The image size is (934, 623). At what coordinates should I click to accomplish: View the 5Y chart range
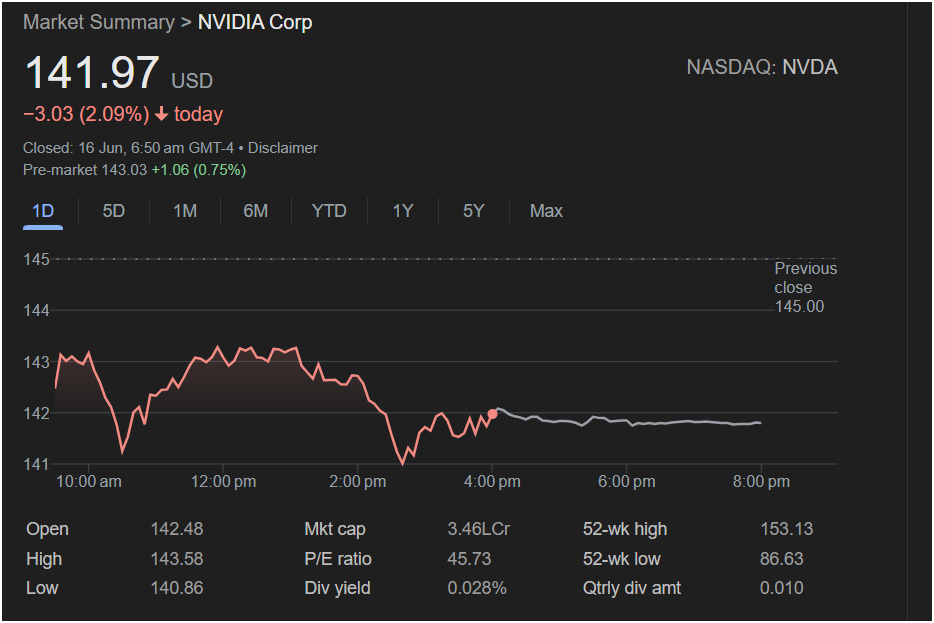point(474,211)
